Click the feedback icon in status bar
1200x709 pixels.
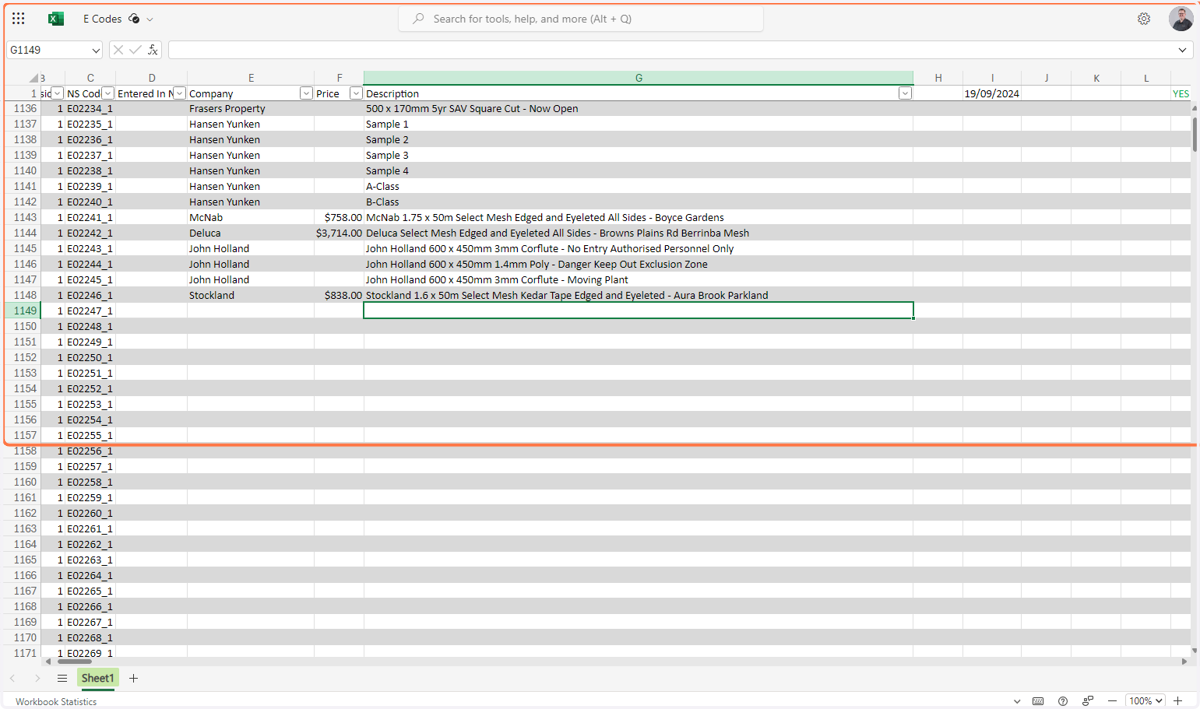pos(1088,701)
